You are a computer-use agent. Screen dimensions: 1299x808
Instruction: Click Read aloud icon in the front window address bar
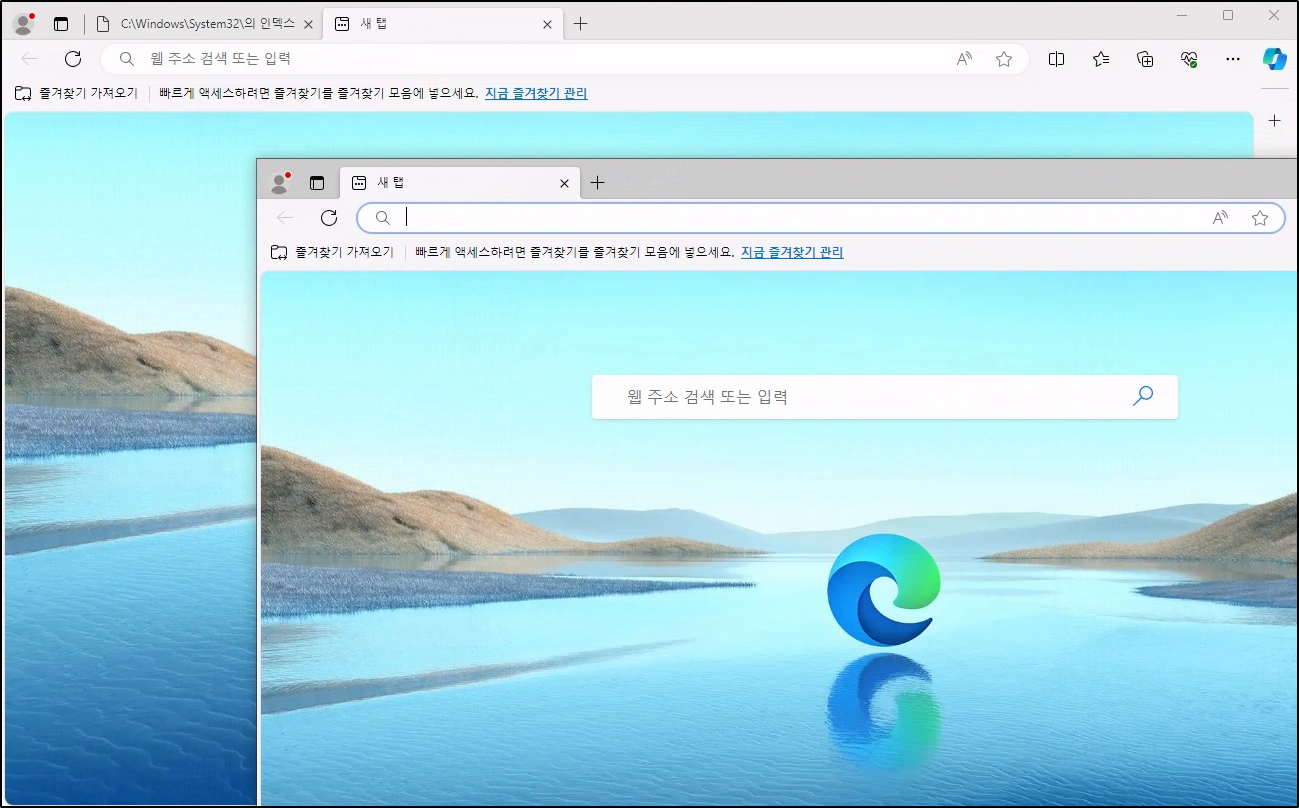pyautogui.click(x=1220, y=218)
